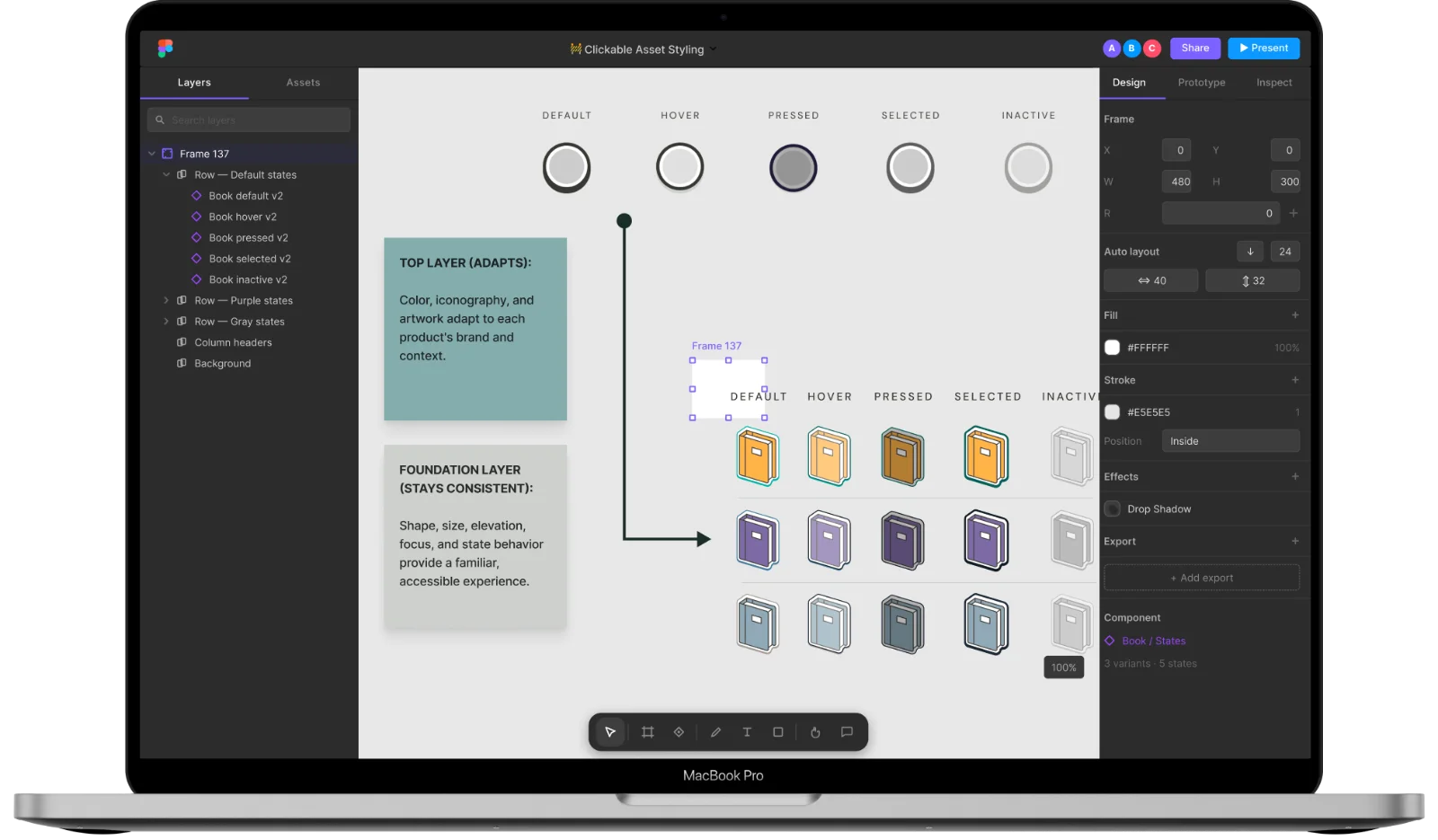1438x840 pixels.
Task: Add a new Fill with plus icon
Action: (x=1295, y=315)
